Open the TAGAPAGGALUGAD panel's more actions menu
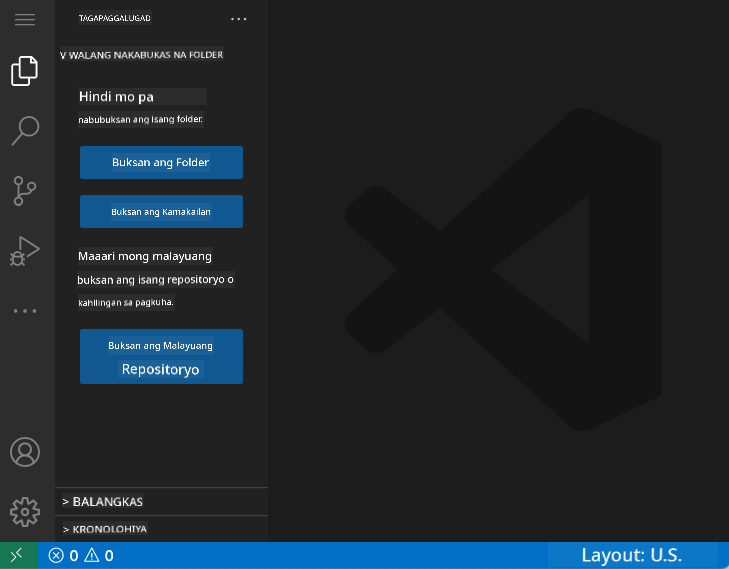The image size is (729, 569). 238,19
